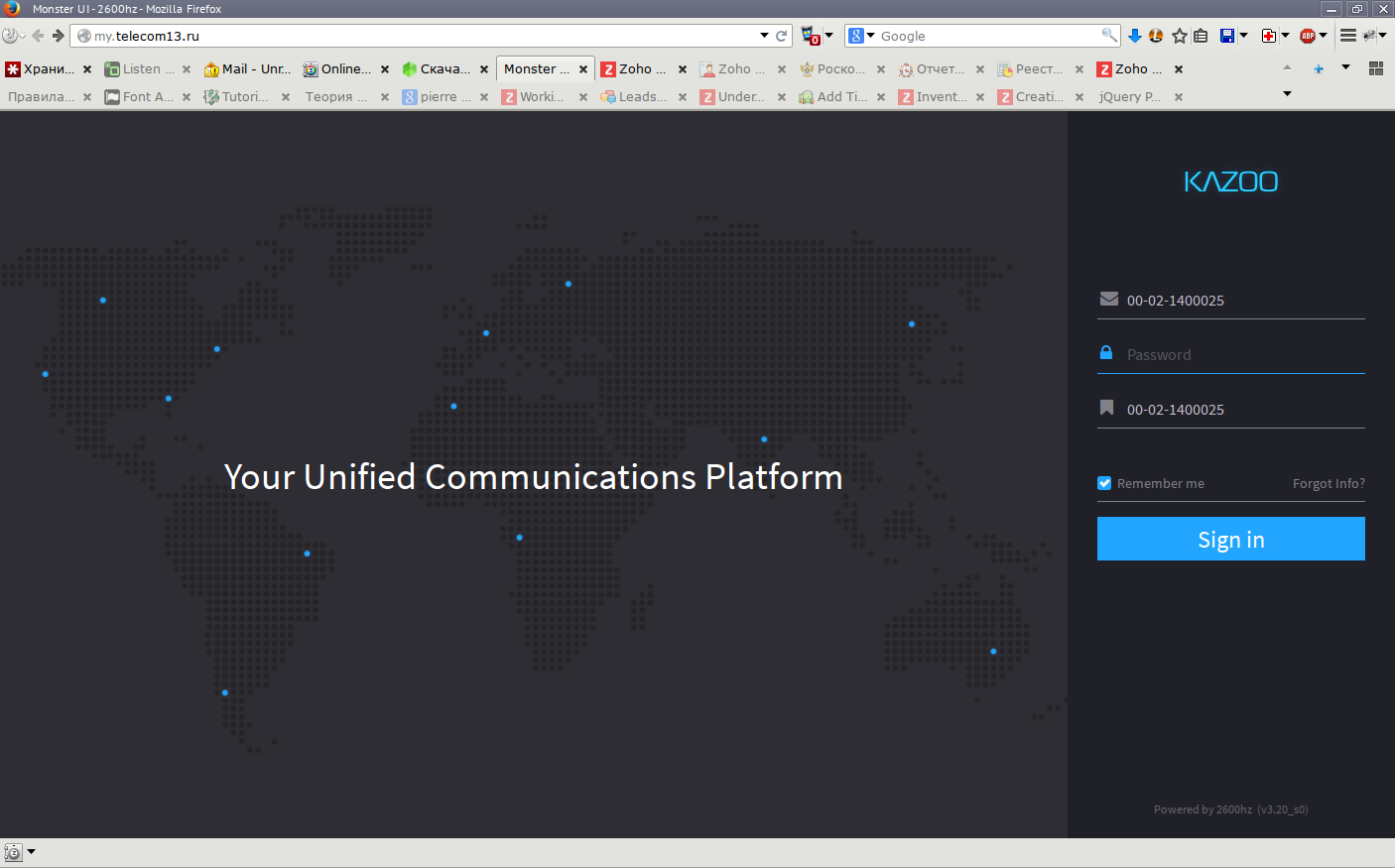This screenshot has width=1395, height=868.
Task: Click the tab rows scroll-up arrow
Action: (1288, 67)
